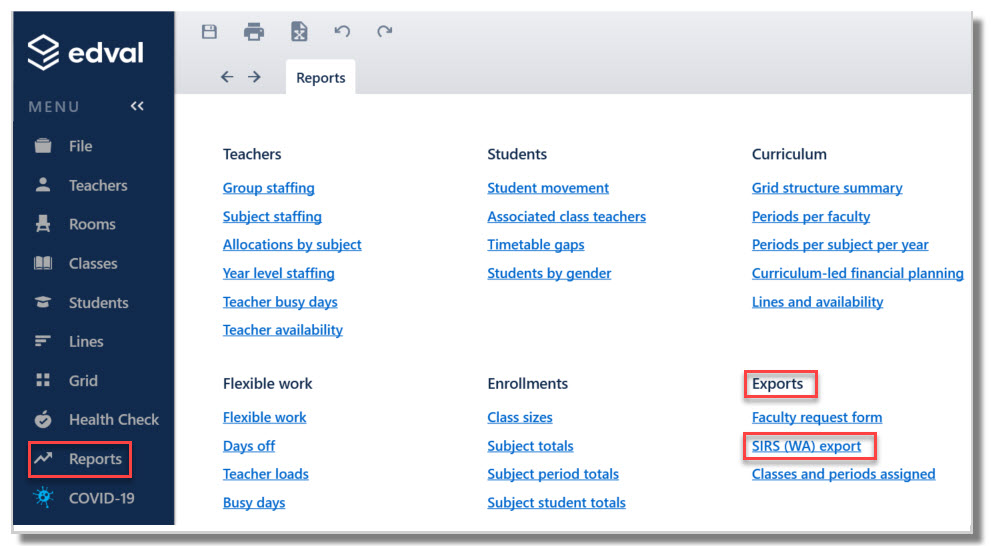
Task: Undo the last action
Action: pos(342,31)
